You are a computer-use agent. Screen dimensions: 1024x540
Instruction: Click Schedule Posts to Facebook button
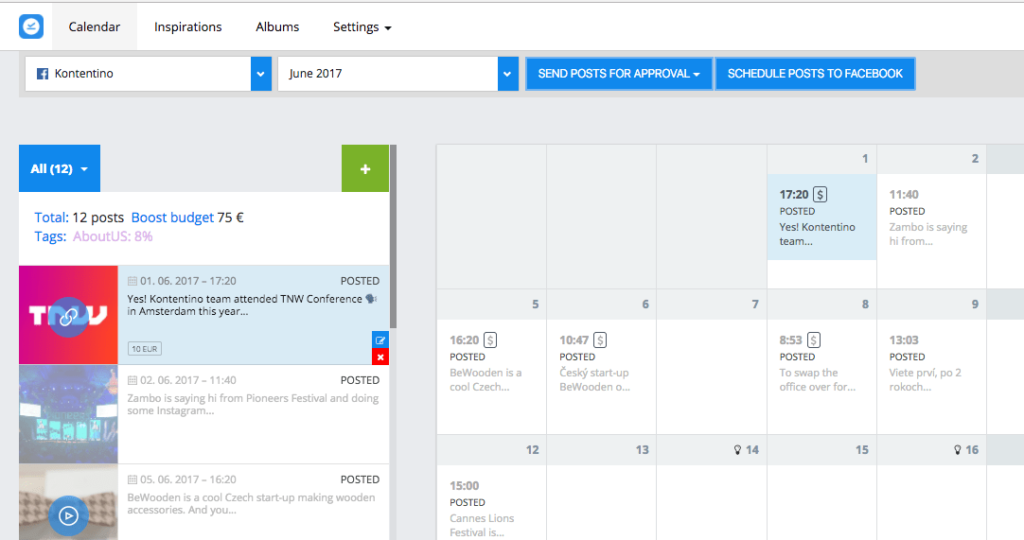(x=815, y=73)
